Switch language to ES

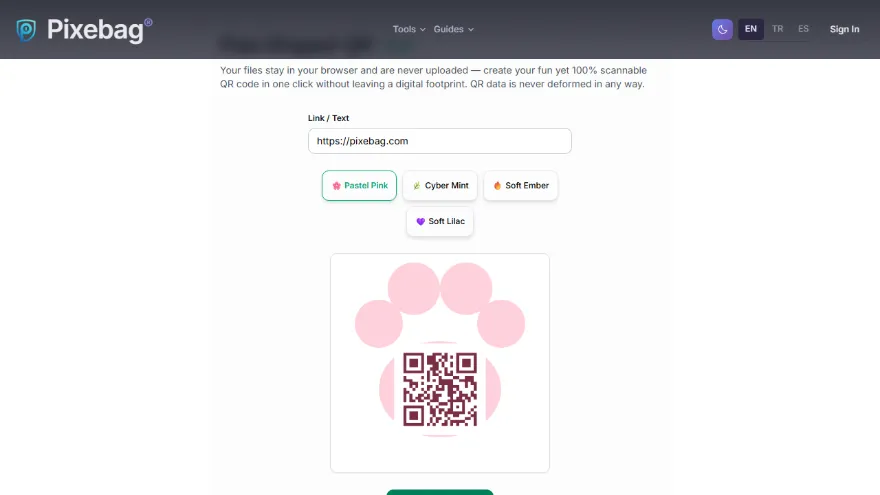coord(803,29)
